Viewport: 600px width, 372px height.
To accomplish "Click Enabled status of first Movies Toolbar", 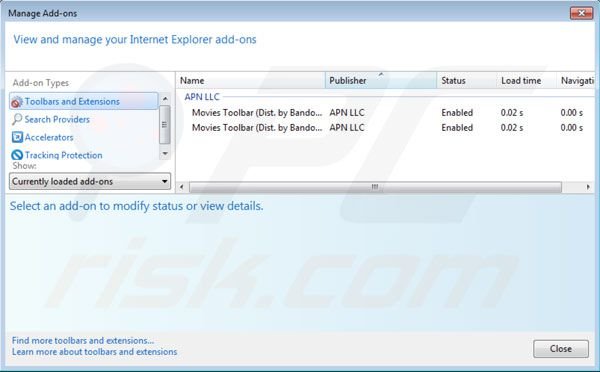I will (x=457, y=113).
